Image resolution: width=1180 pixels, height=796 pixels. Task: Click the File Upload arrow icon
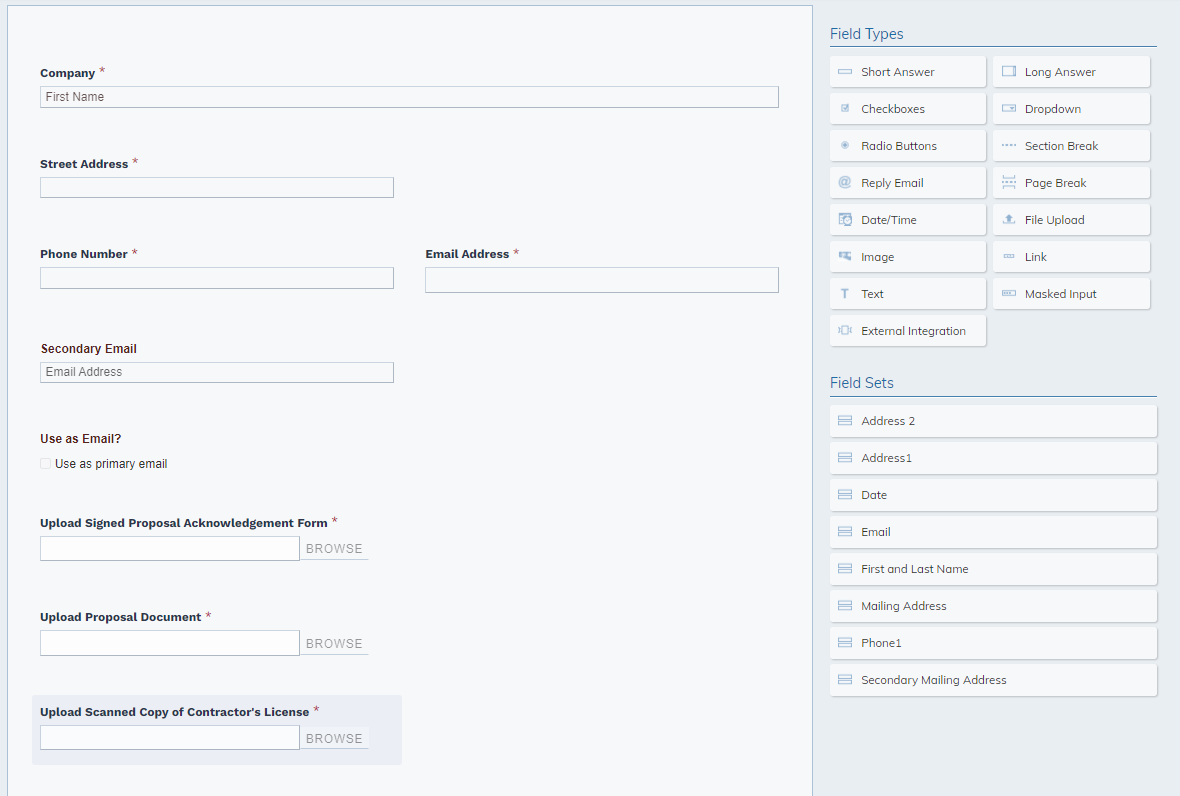click(x=1008, y=219)
